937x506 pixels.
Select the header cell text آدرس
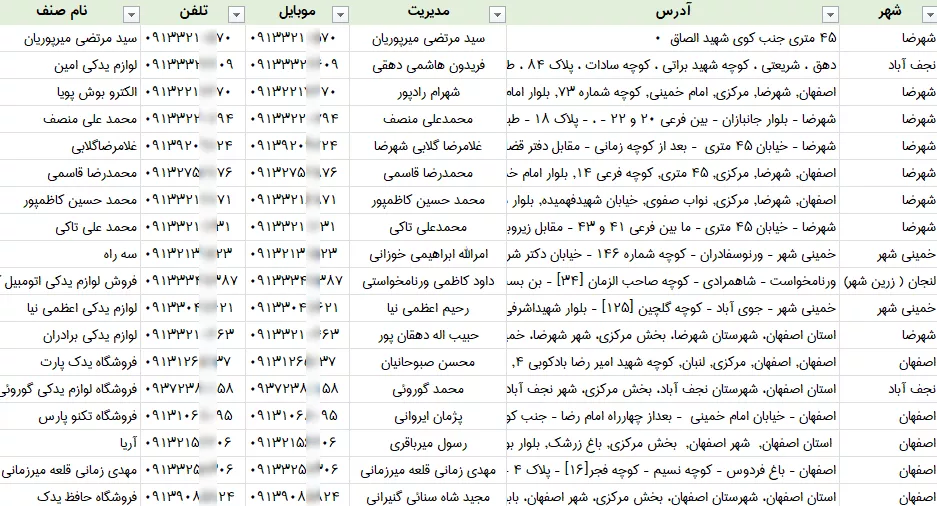pyautogui.click(x=673, y=11)
